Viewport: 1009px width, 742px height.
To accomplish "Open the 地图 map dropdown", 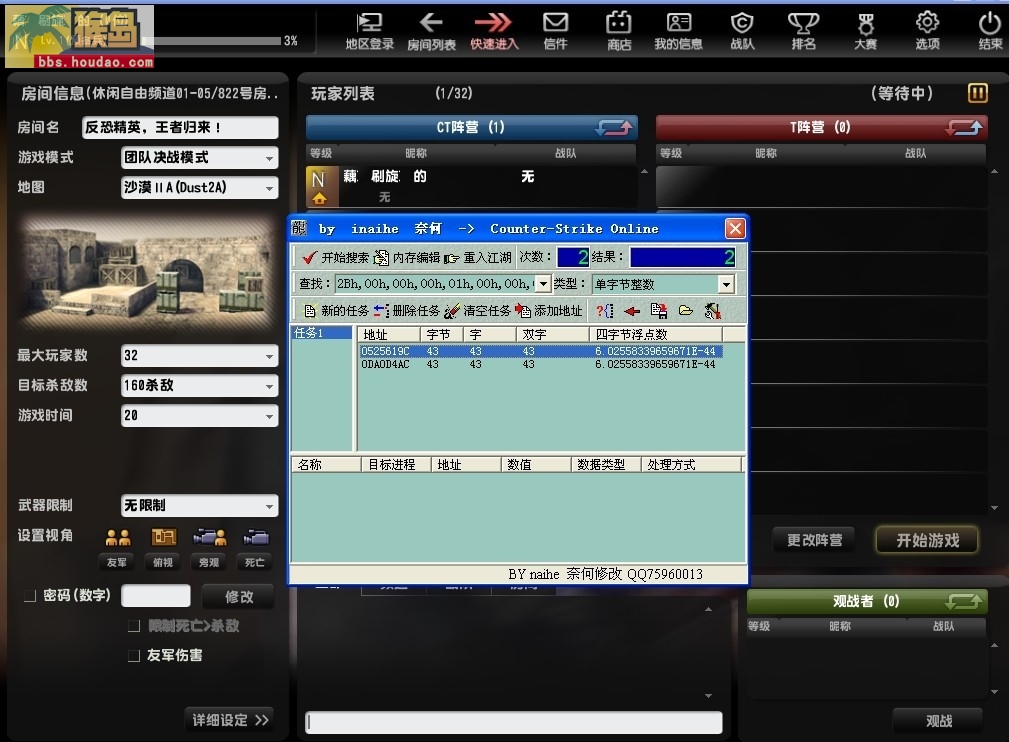I will point(199,188).
